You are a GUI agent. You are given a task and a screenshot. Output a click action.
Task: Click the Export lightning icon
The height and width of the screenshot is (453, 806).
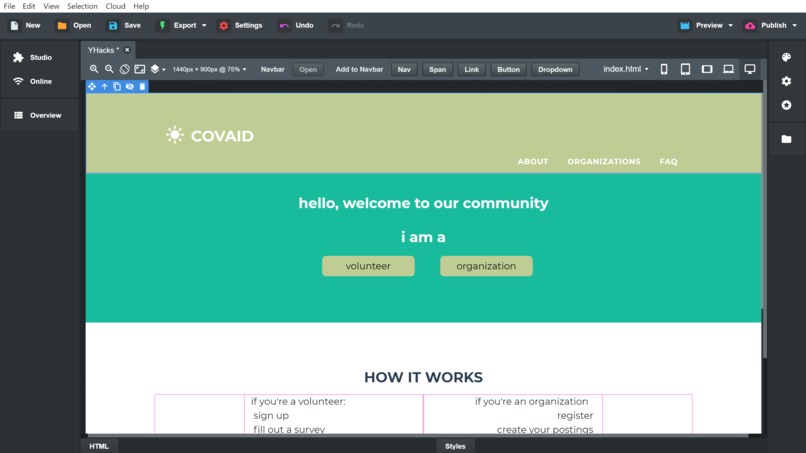pos(162,25)
